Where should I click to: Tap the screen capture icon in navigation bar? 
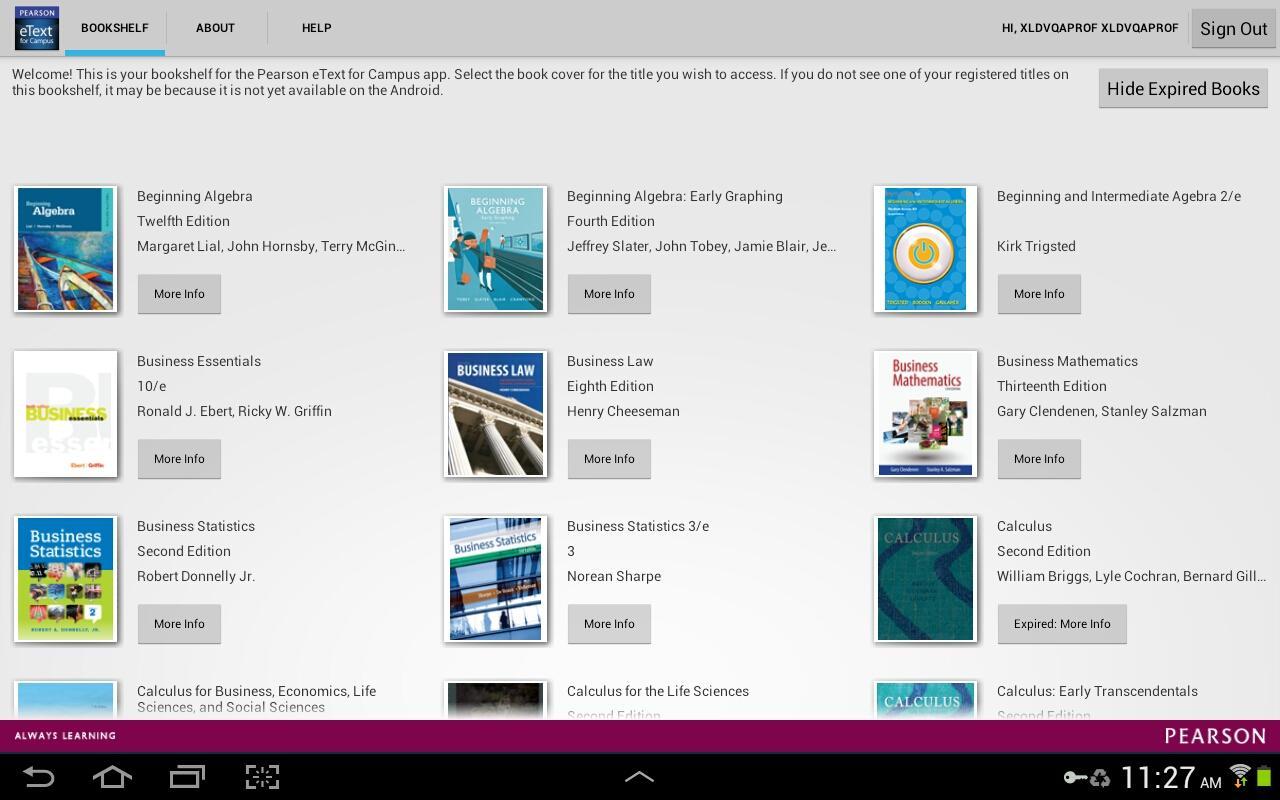coord(261,777)
